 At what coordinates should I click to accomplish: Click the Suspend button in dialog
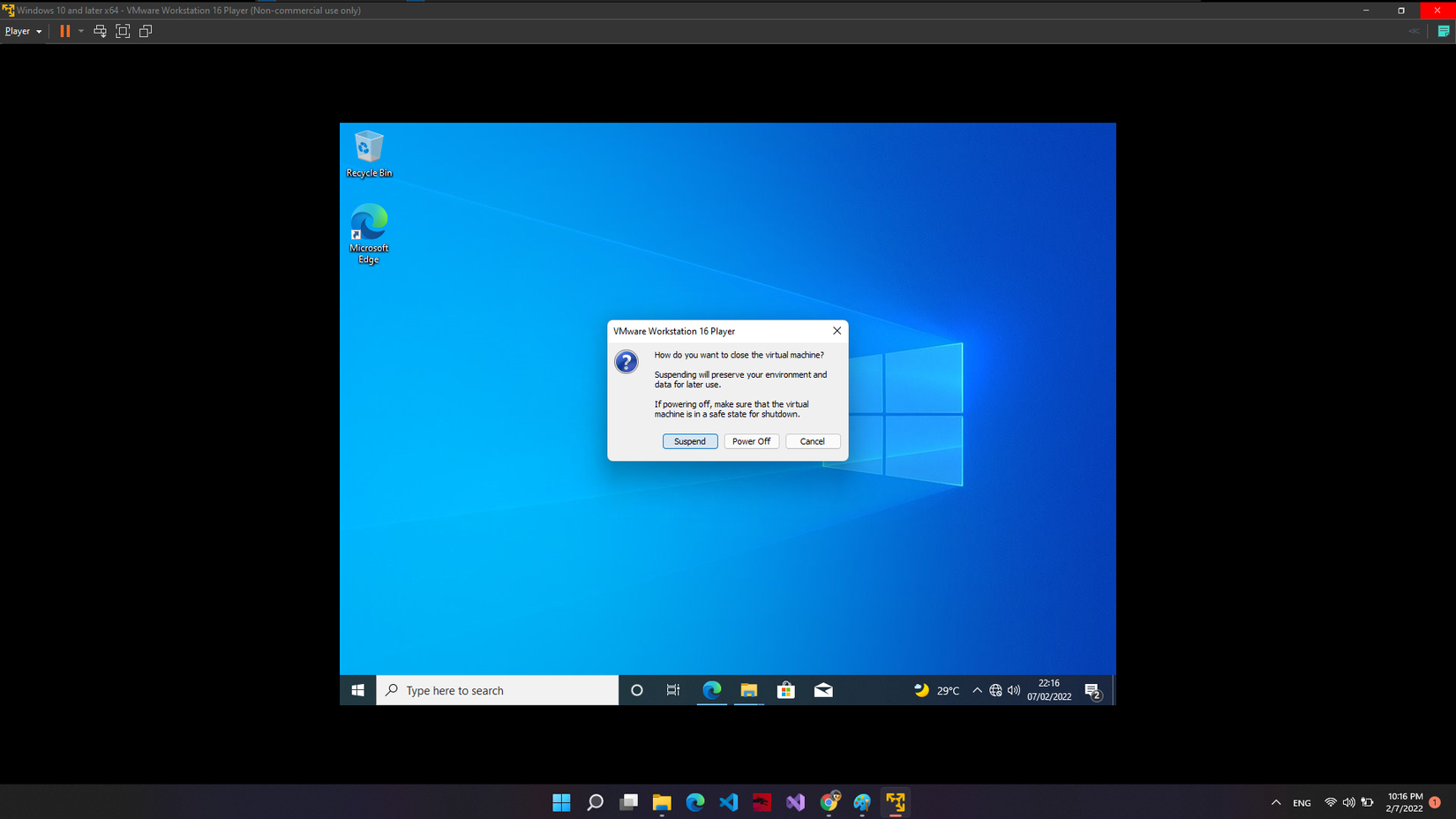[689, 441]
